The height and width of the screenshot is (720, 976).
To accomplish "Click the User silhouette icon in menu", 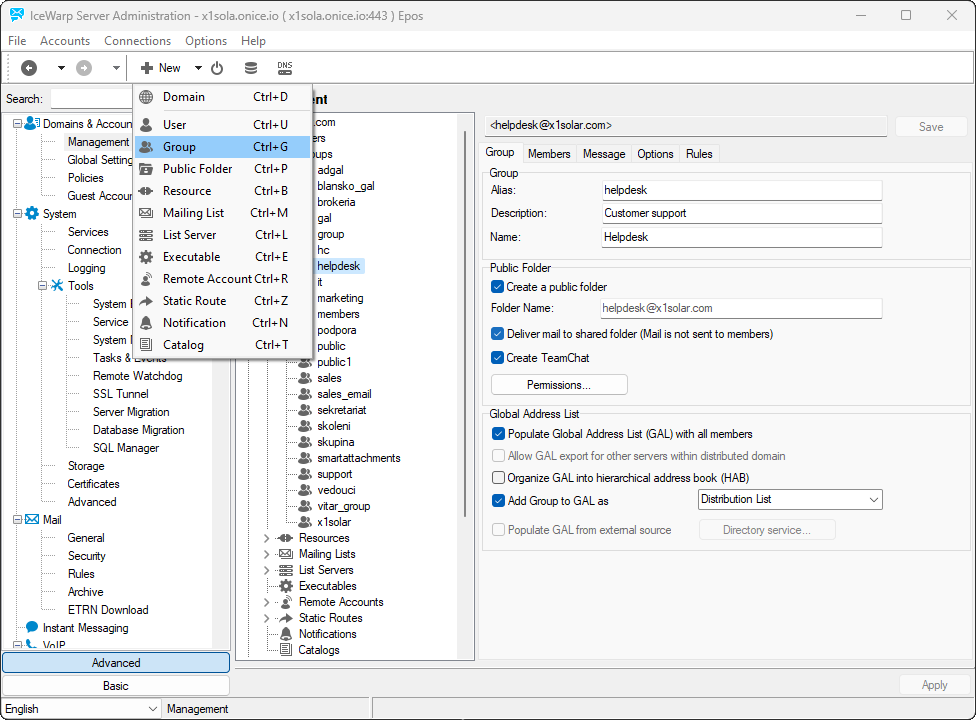I will point(146,125).
